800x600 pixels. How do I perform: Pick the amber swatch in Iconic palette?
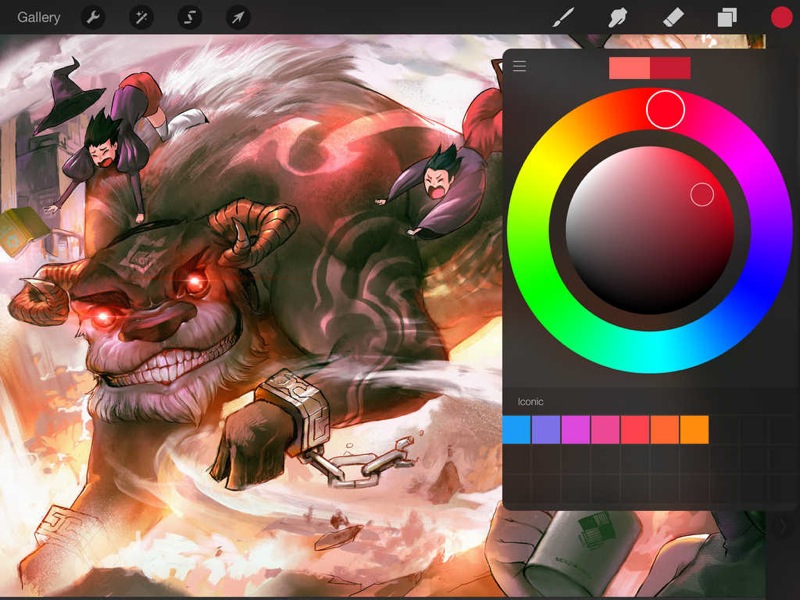pos(694,430)
